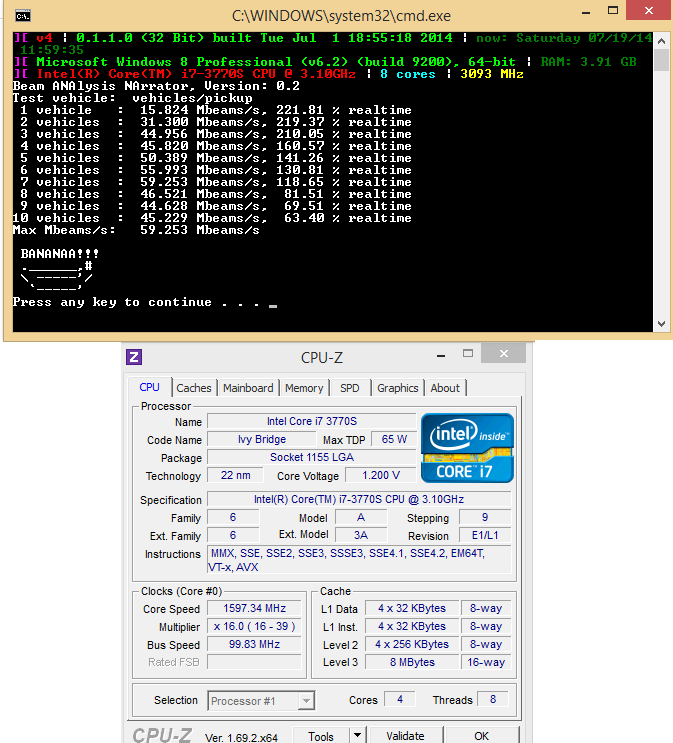Click the cmd window scrollbar thumb
The image size is (673, 743).
[x=661, y=60]
